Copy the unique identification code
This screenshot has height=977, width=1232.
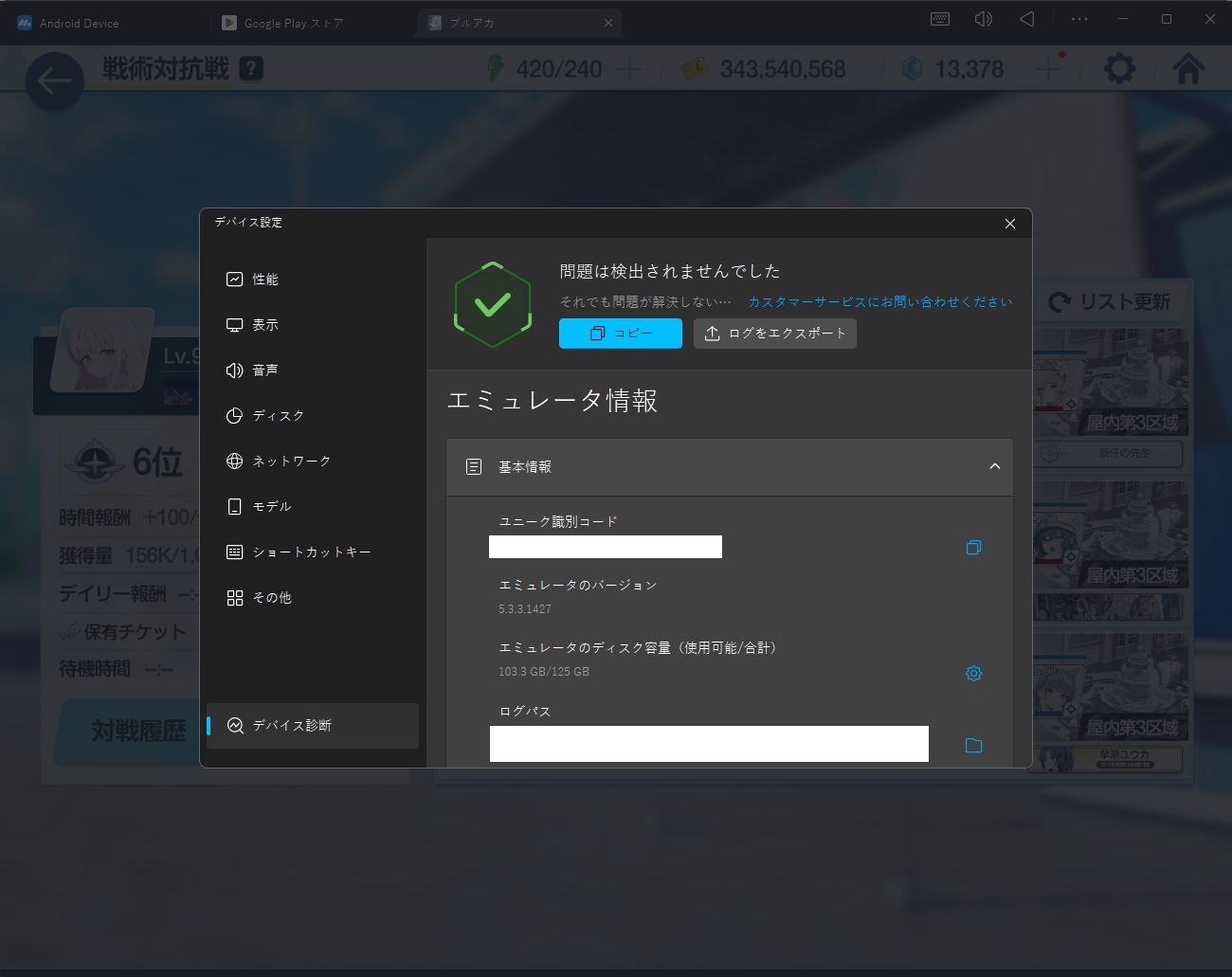pyautogui.click(x=973, y=548)
